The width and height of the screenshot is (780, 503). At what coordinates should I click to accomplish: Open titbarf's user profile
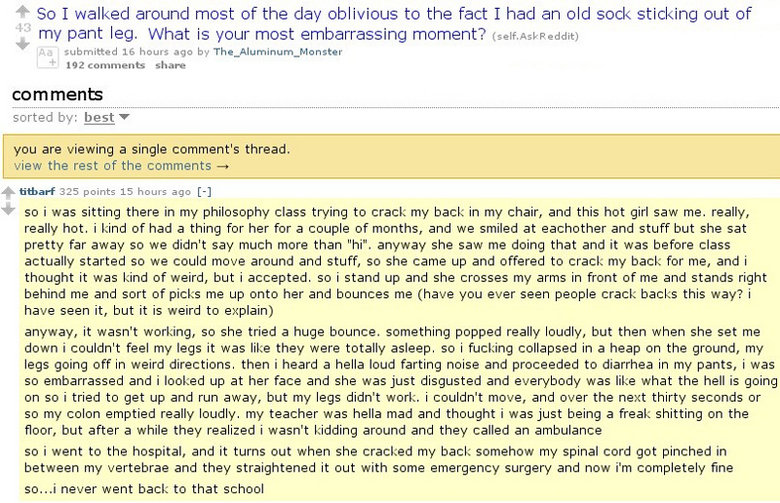(37, 192)
